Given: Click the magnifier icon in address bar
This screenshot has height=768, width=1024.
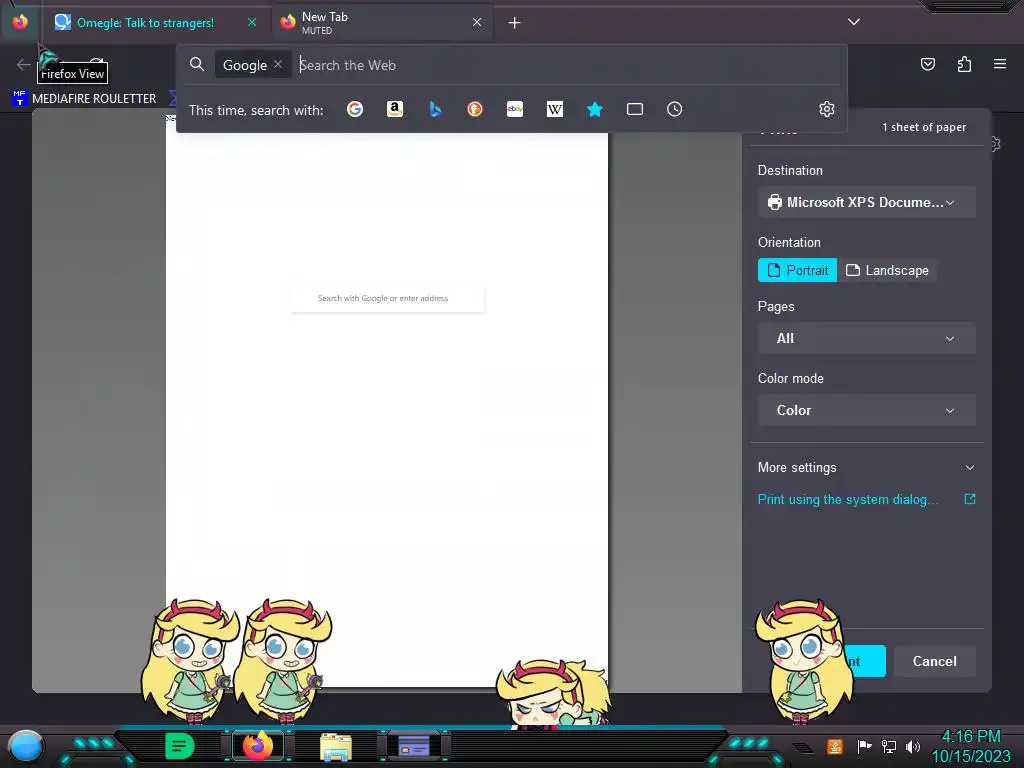Looking at the screenshot, I should coord(197,64).
